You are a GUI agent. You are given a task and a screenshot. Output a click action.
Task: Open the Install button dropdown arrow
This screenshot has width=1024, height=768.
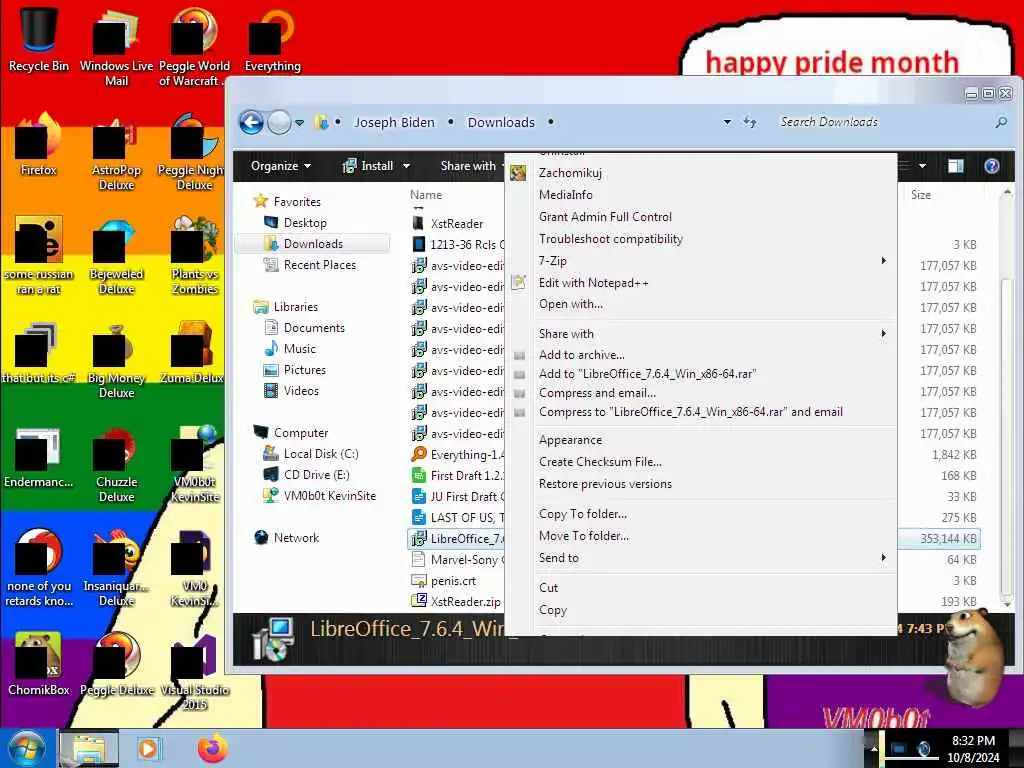406,166
